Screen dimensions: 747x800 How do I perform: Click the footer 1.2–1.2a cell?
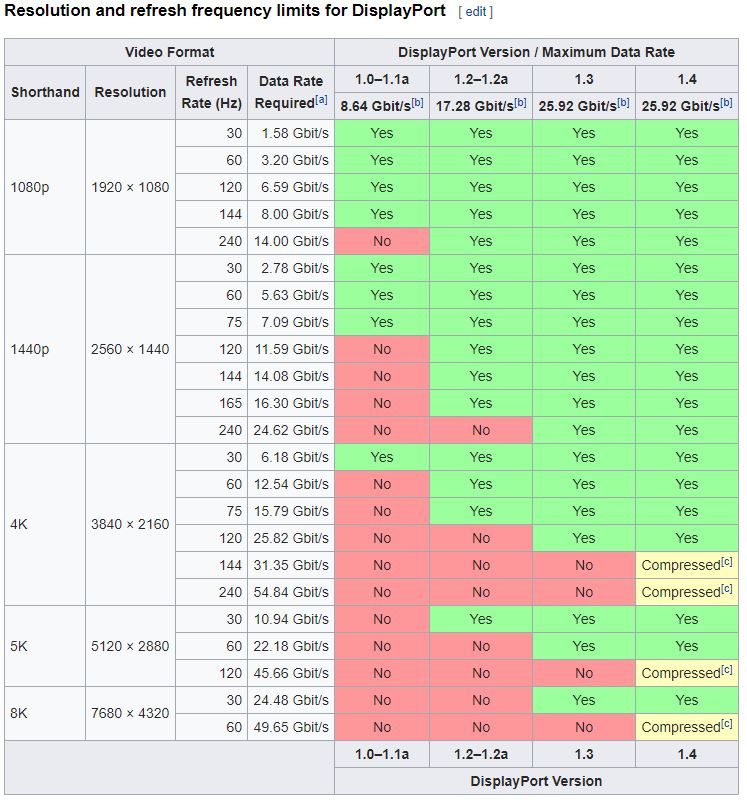coord(481,754)
